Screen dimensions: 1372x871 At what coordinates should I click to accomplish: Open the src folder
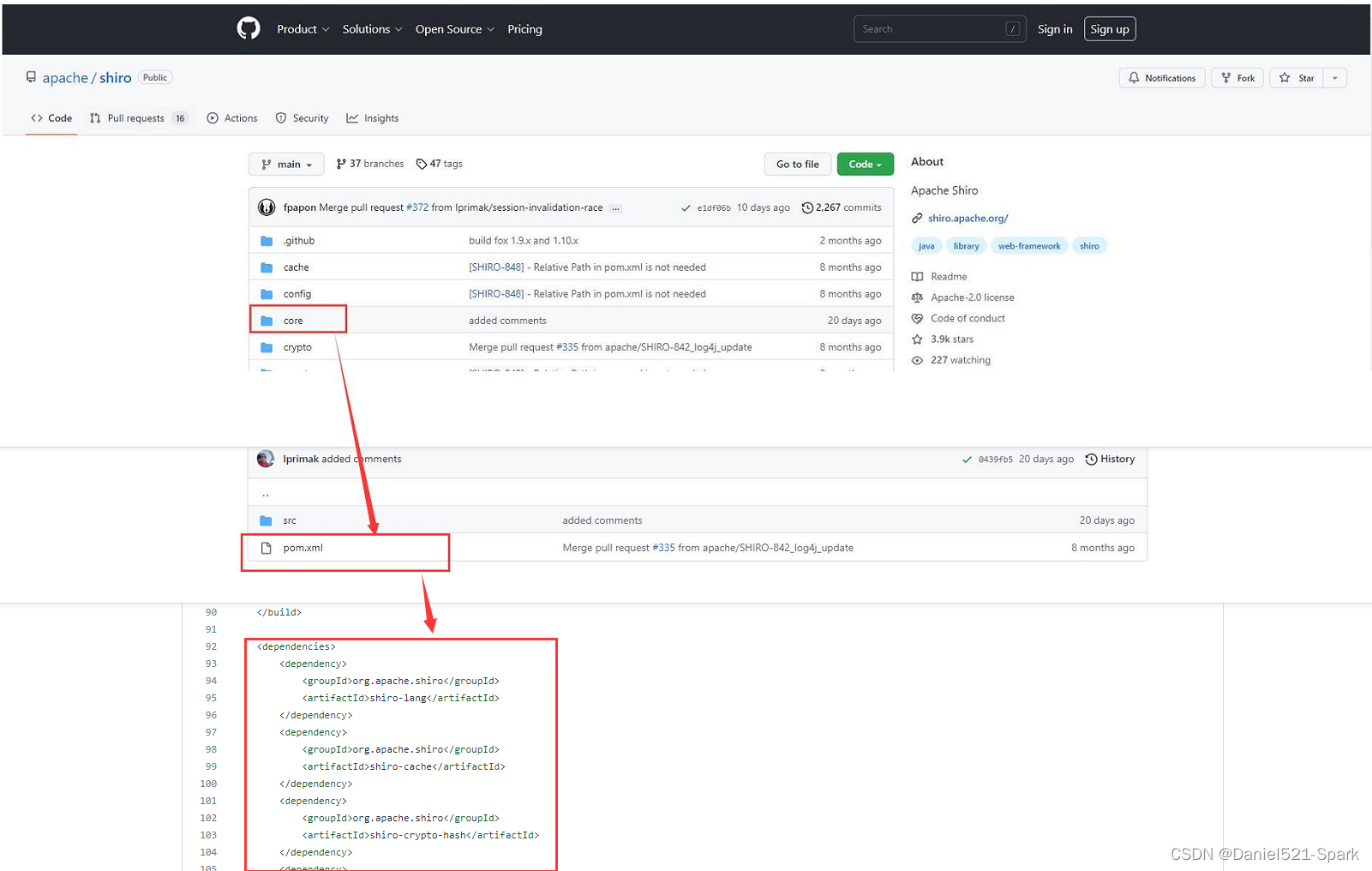(x=290, y=520)
